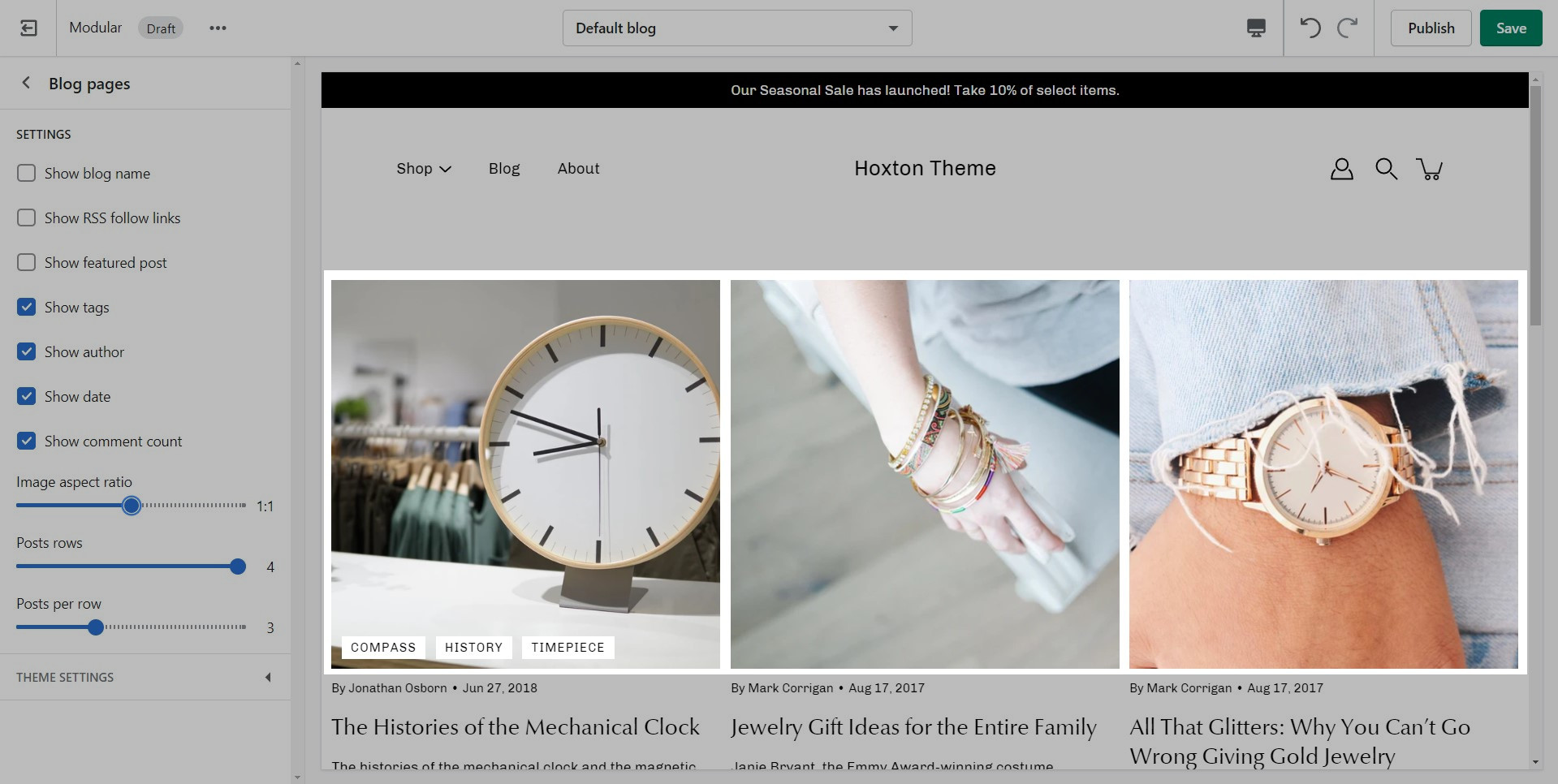Enable Show featured post checkbox
The width and height of the screenshot is (1558, 784).
point(27,262)
